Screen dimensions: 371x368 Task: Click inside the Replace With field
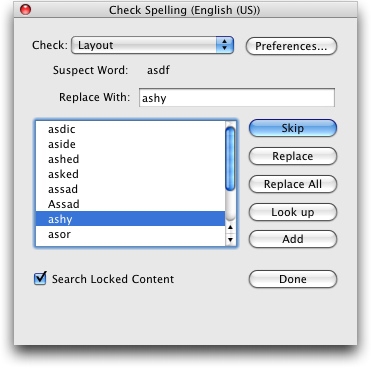point(237,98)
